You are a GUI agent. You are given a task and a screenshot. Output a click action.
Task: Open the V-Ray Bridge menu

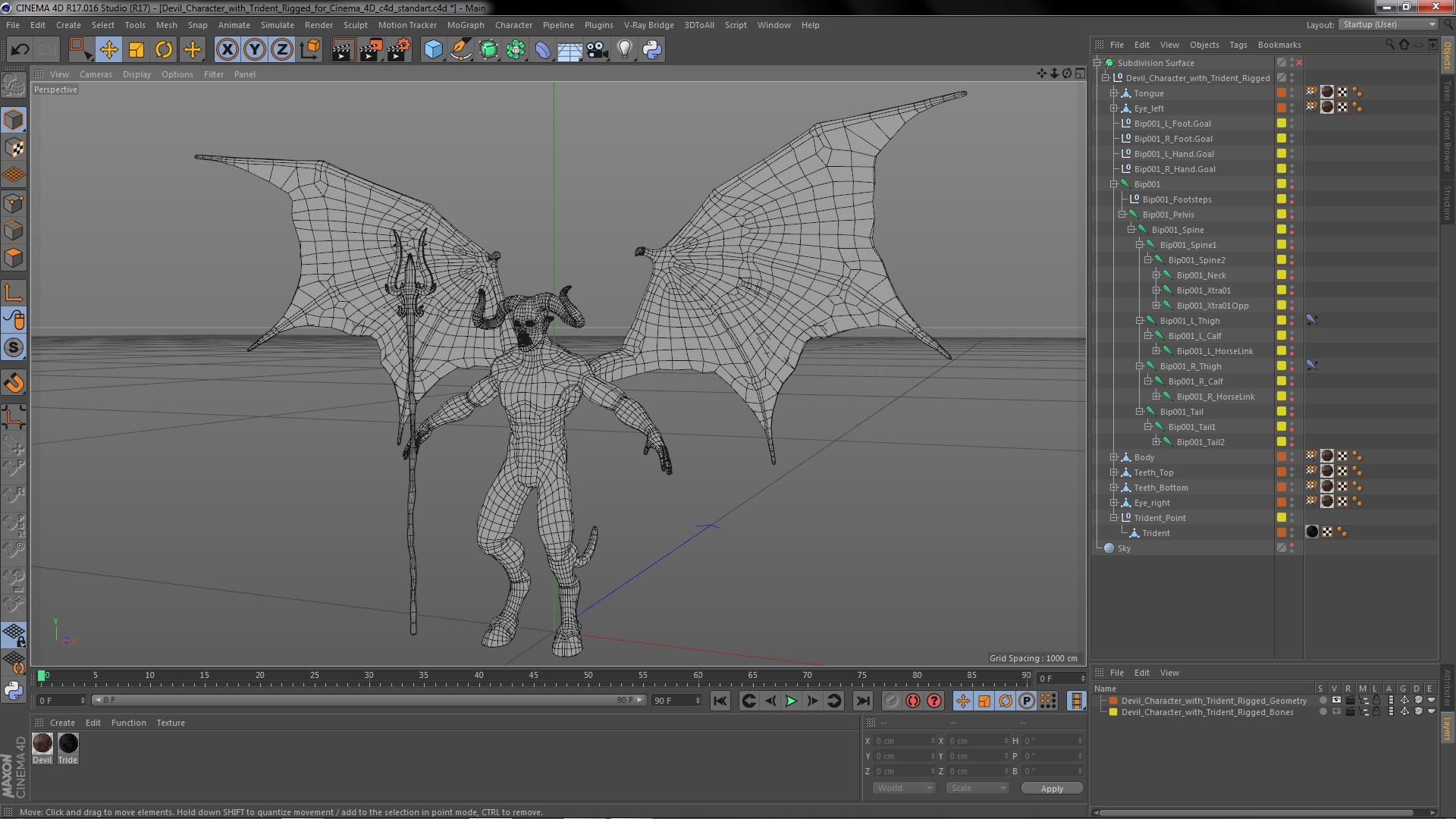[648, 25]
